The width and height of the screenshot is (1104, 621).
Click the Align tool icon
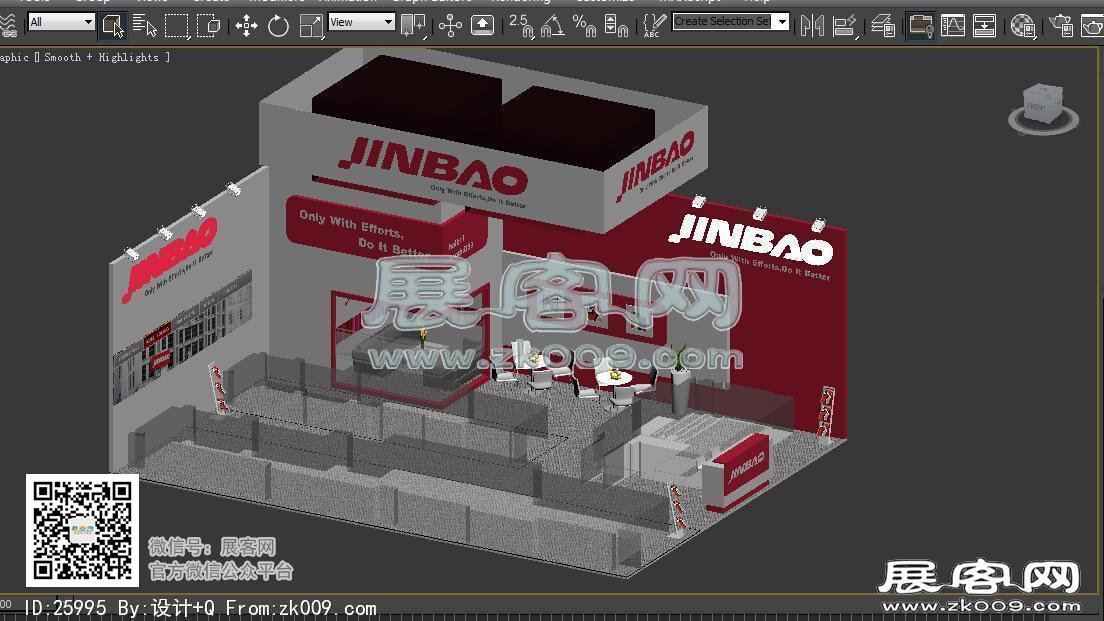tap(843, 26)
